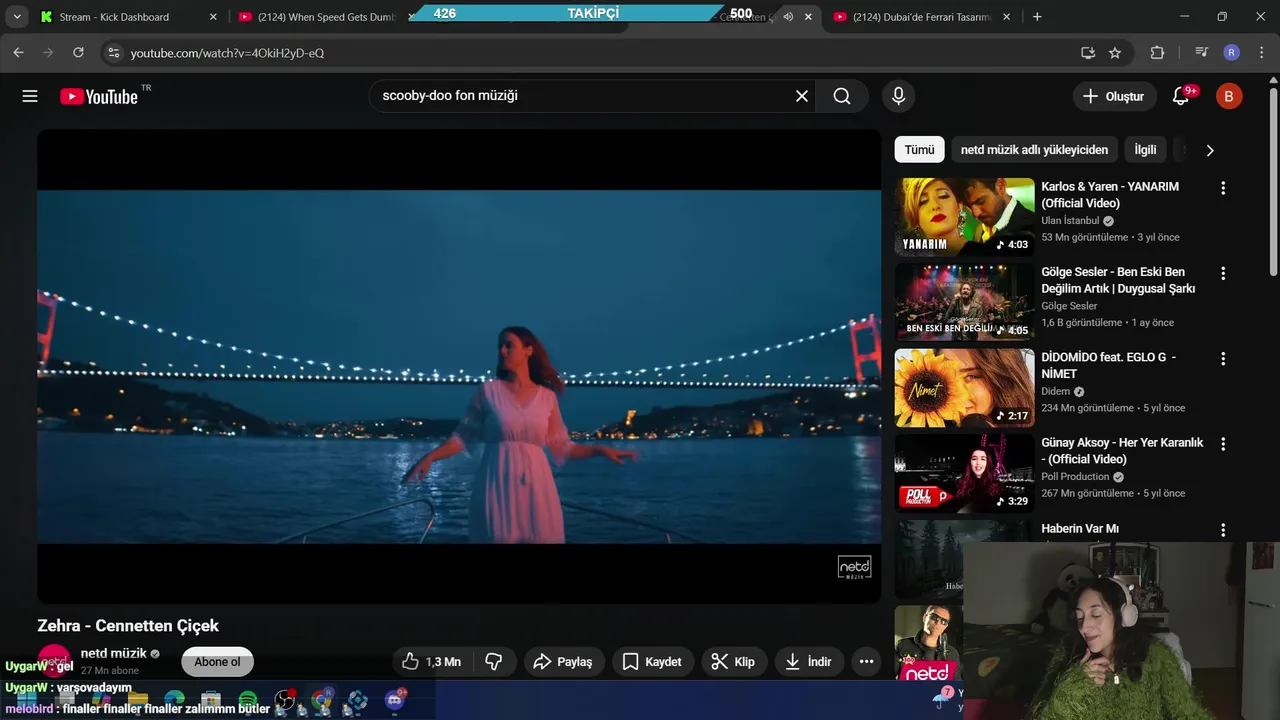
Task: Select netd müzik adlı yükleyiciden chip
Action: [1034, 150]
